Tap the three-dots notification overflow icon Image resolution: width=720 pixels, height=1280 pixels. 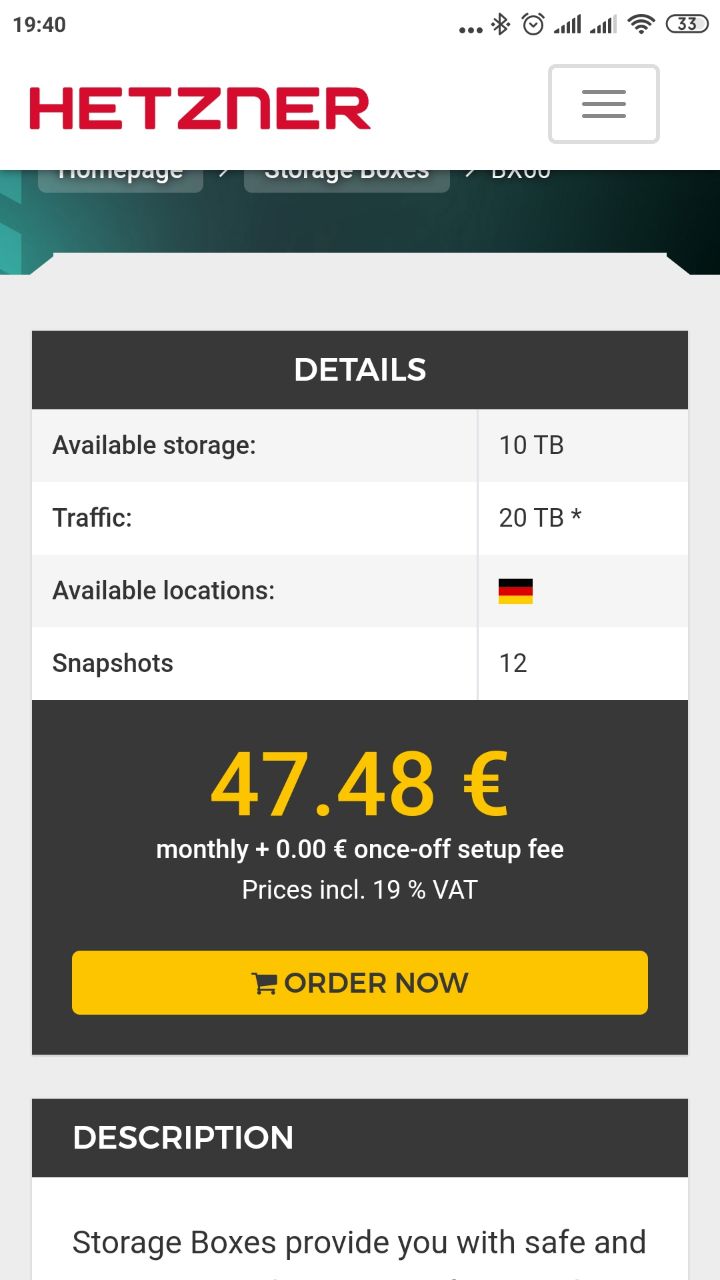471,30
